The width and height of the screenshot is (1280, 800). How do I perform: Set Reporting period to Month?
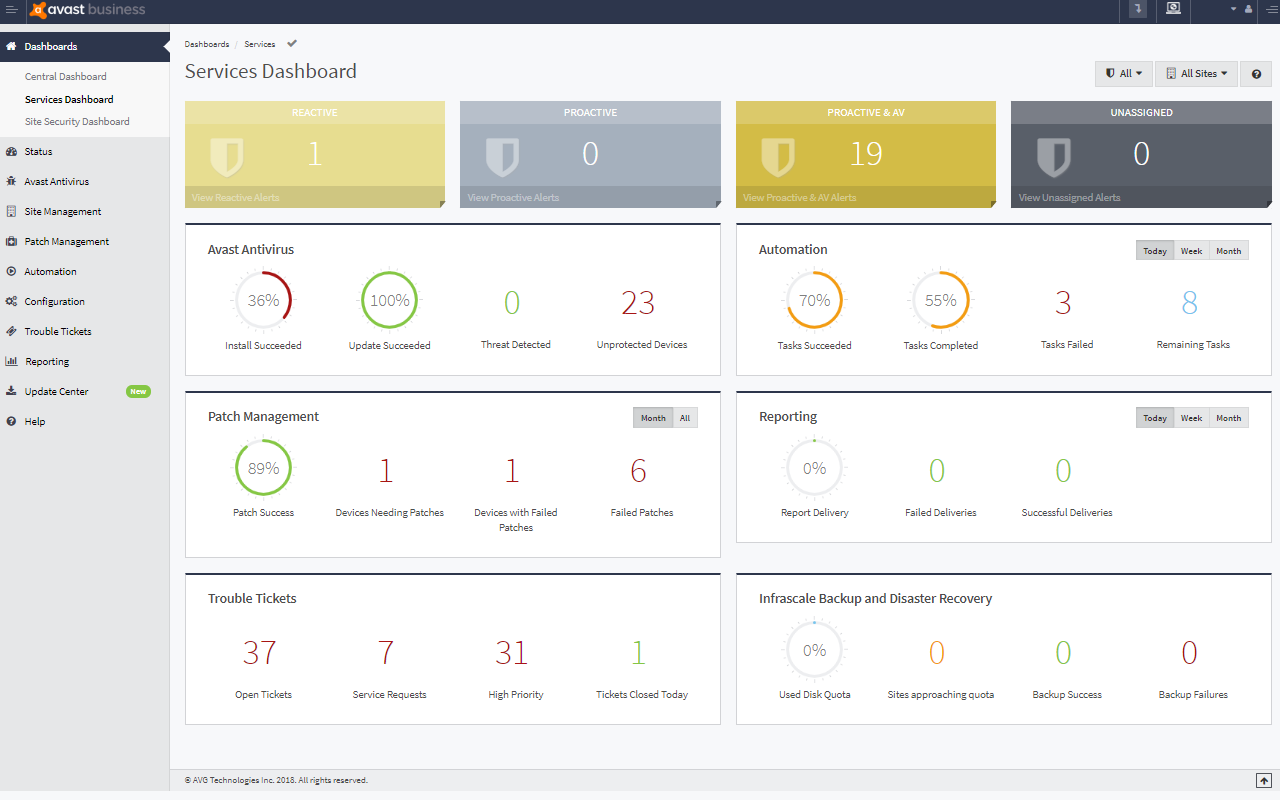pos(1228,417)
